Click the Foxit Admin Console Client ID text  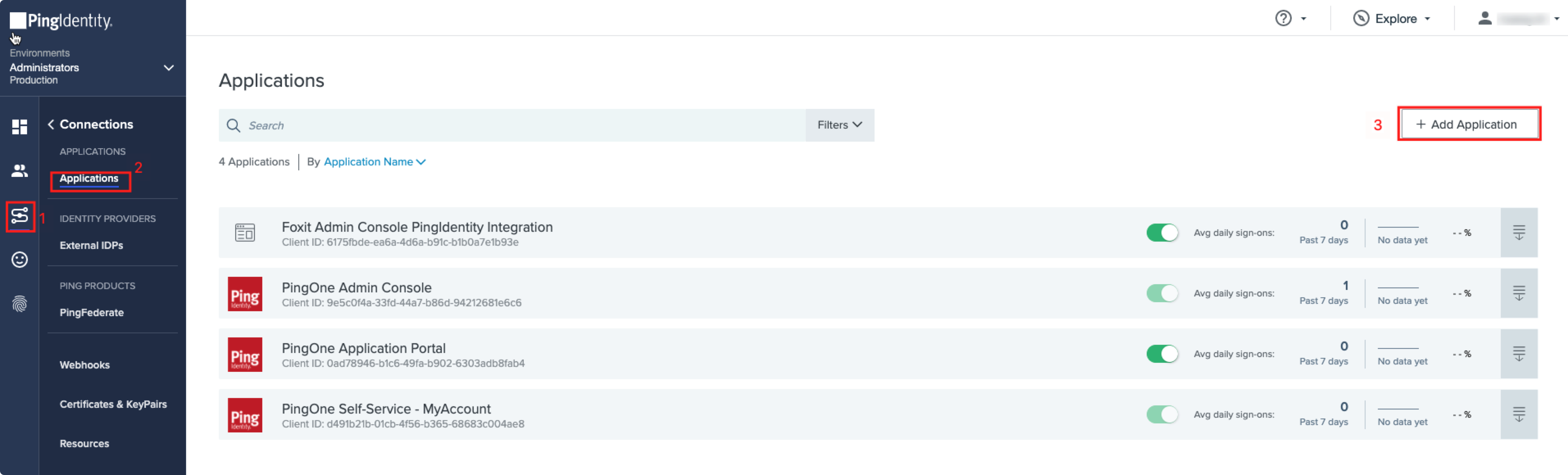pos(400,242)
